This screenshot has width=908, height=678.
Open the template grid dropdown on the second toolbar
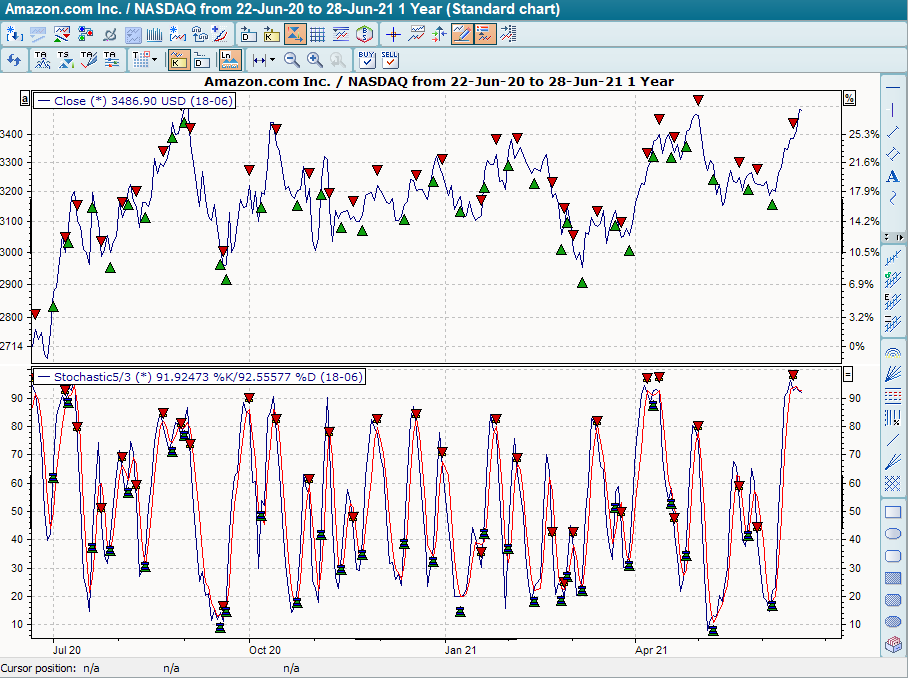coord(153,60)
